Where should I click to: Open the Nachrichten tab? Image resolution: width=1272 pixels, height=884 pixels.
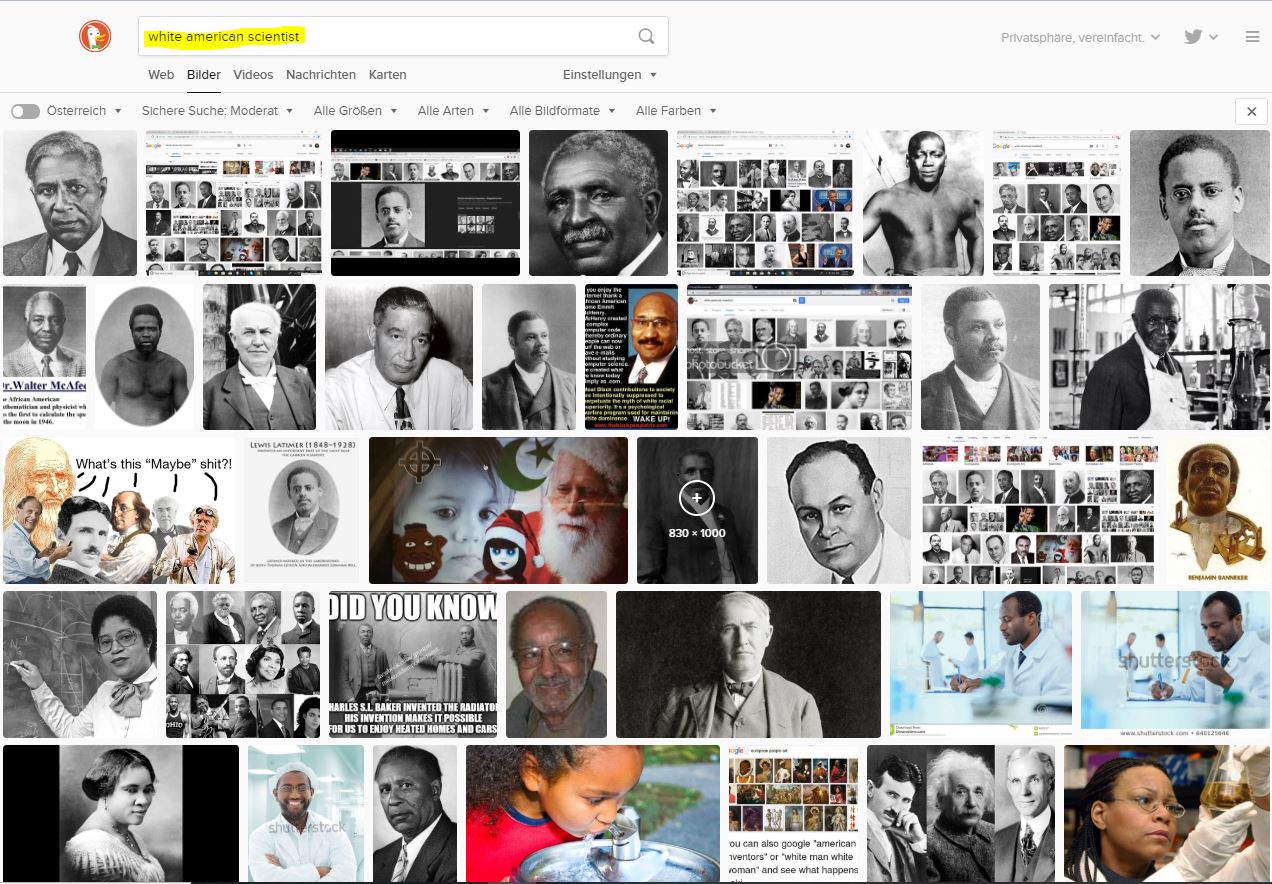[321, 75]
